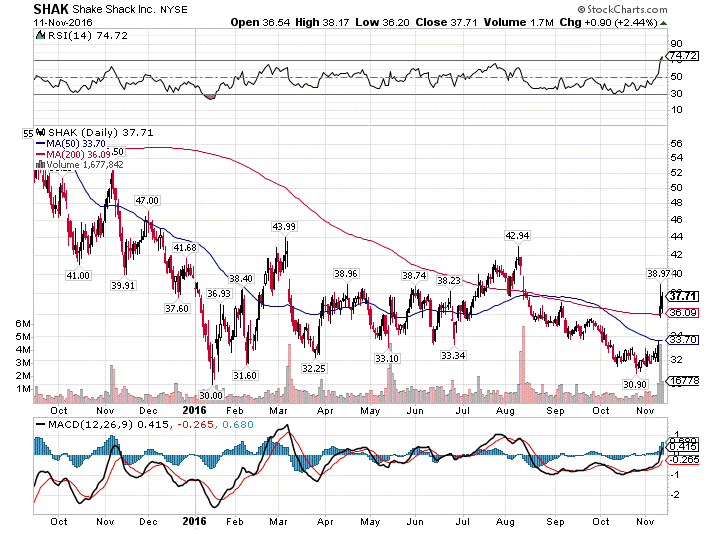Click the 30.90 November low label
Viewport: 712px width, 534px height.
[x=634, y=384]
